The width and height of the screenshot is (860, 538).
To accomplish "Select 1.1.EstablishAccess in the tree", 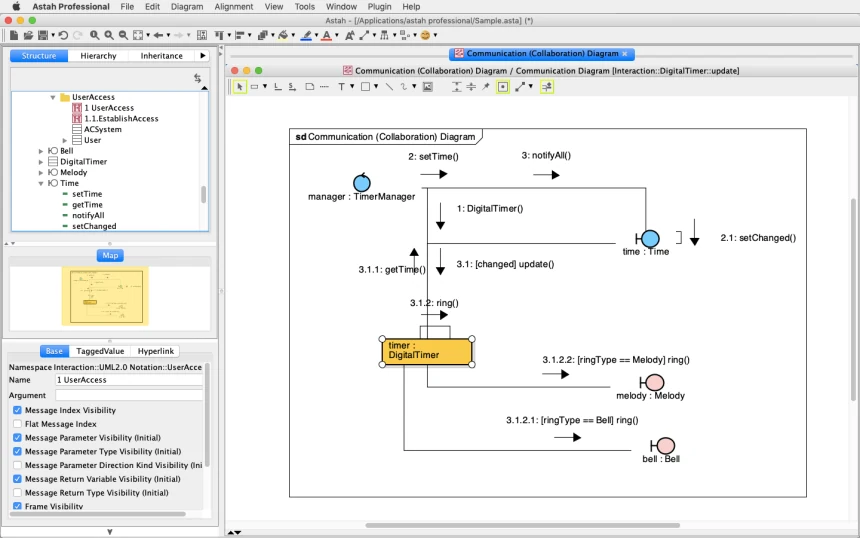I will pos(121,118).
